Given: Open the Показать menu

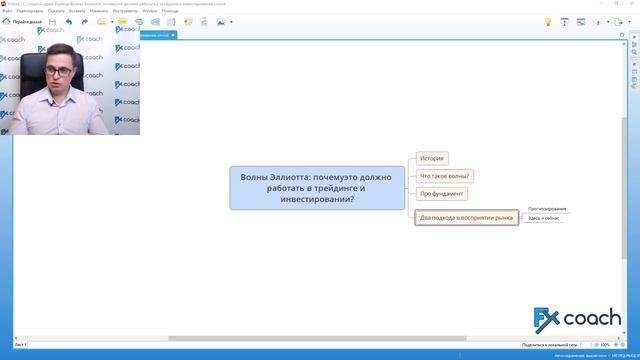Looking at the screenshot, I should 56,11.
